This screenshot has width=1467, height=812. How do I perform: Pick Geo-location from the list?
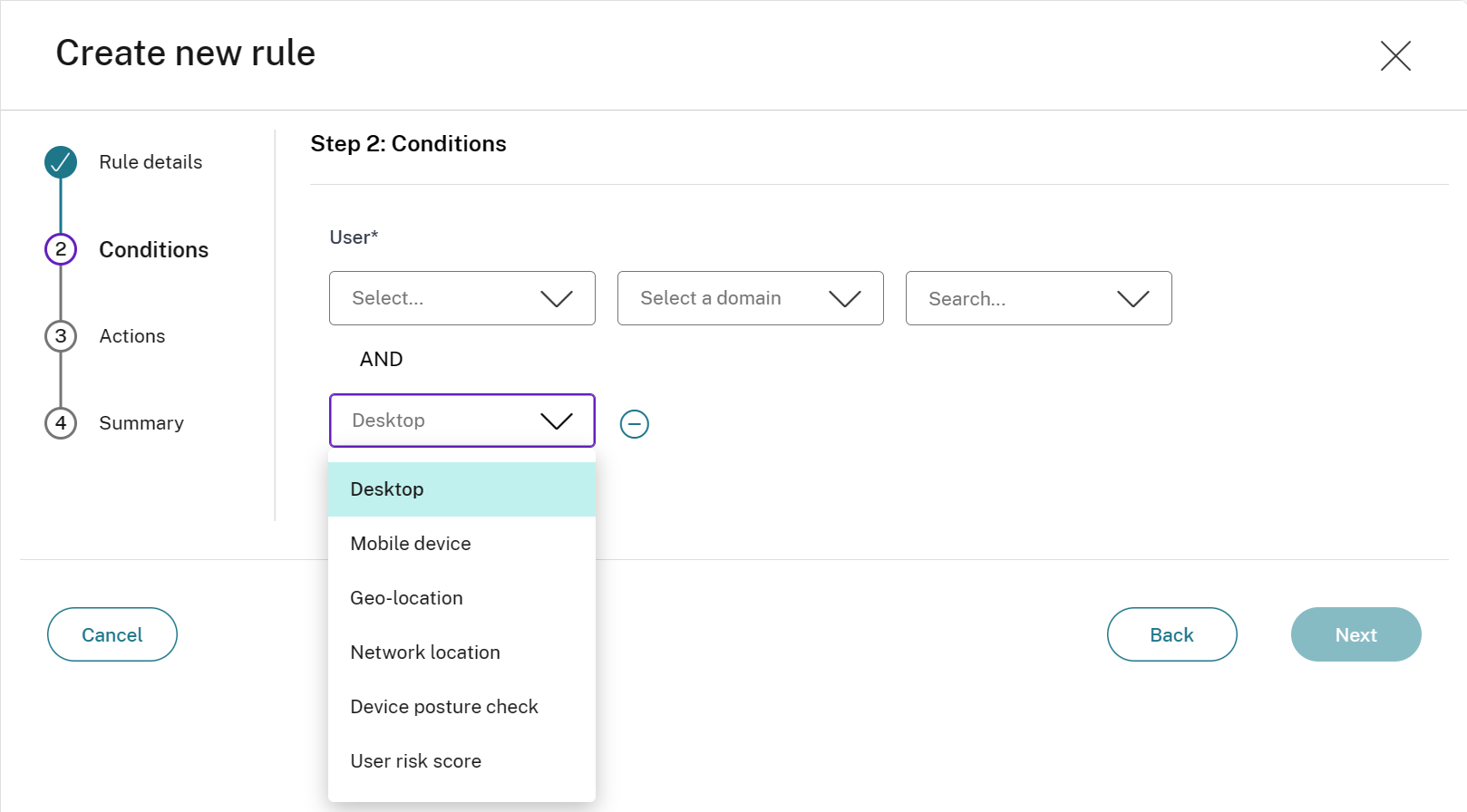click(461, 598)
